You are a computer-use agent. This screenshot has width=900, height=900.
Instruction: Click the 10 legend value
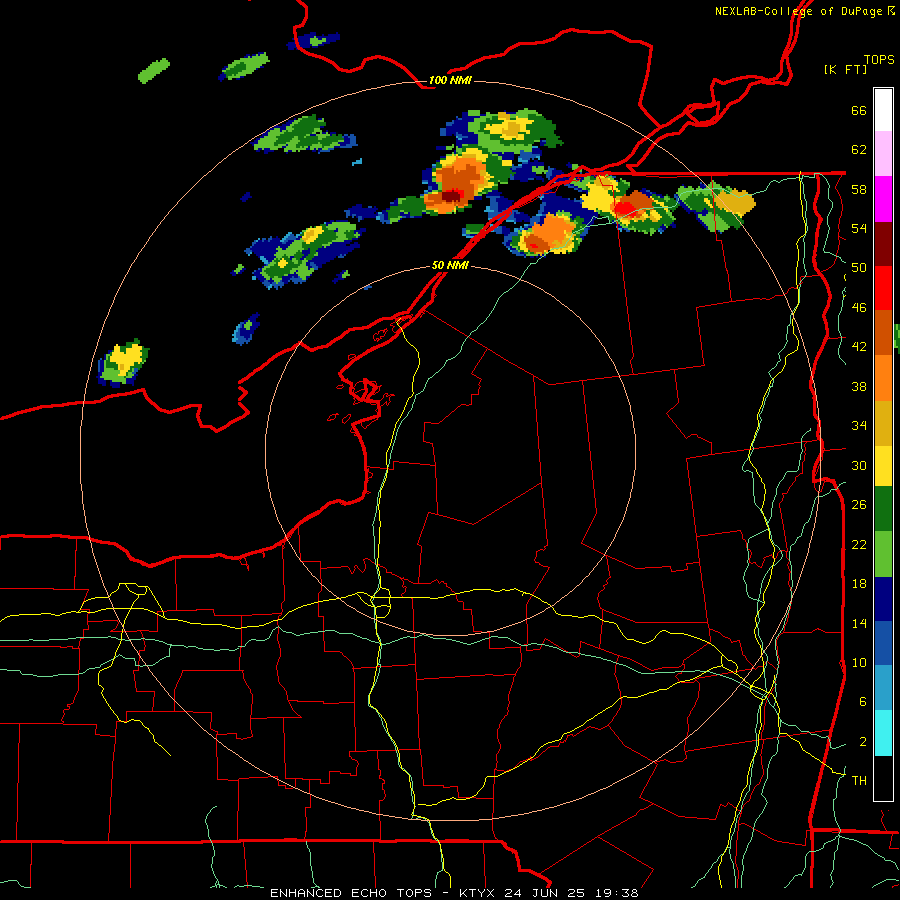coord(859,662)
